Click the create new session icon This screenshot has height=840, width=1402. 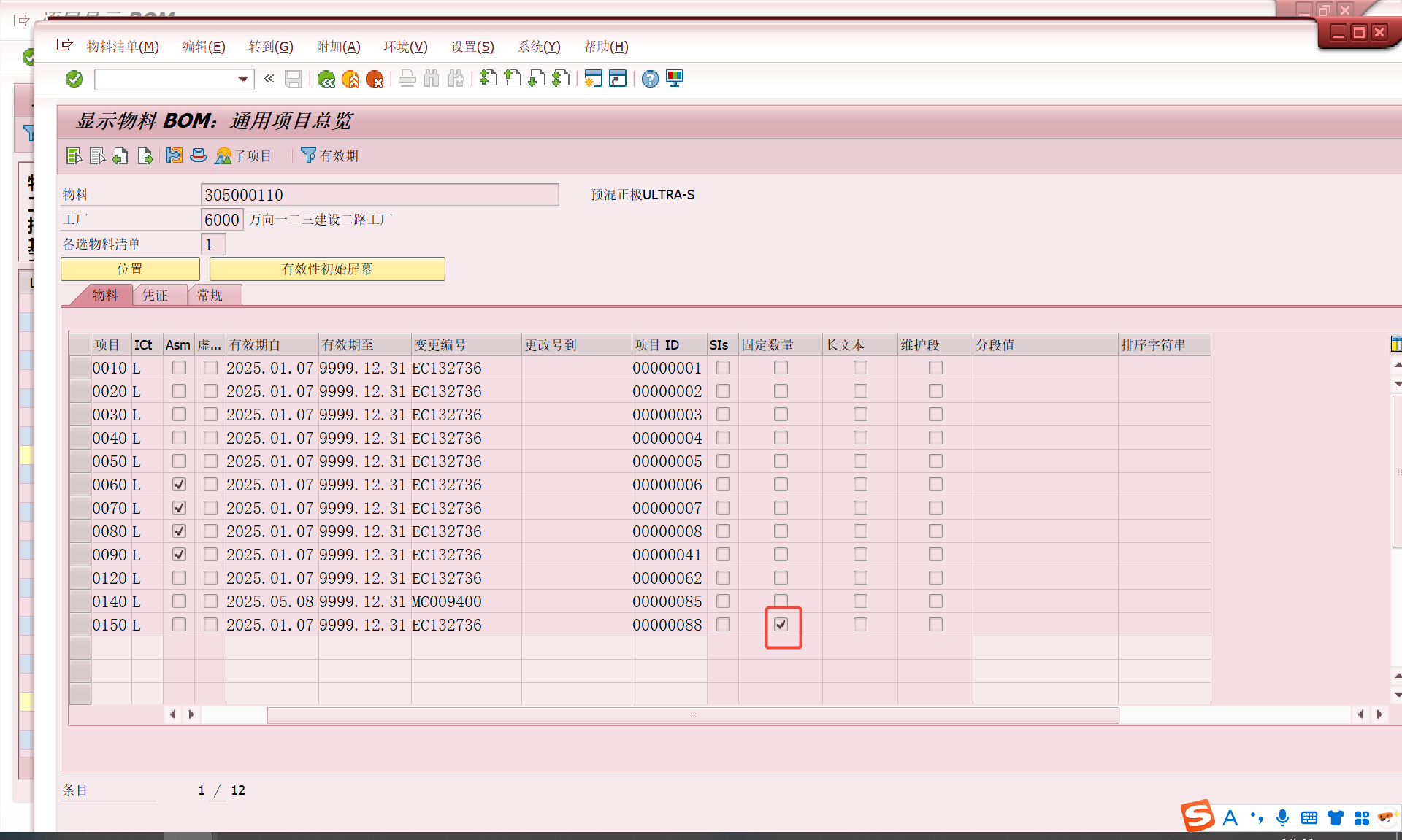click(593, 79)
